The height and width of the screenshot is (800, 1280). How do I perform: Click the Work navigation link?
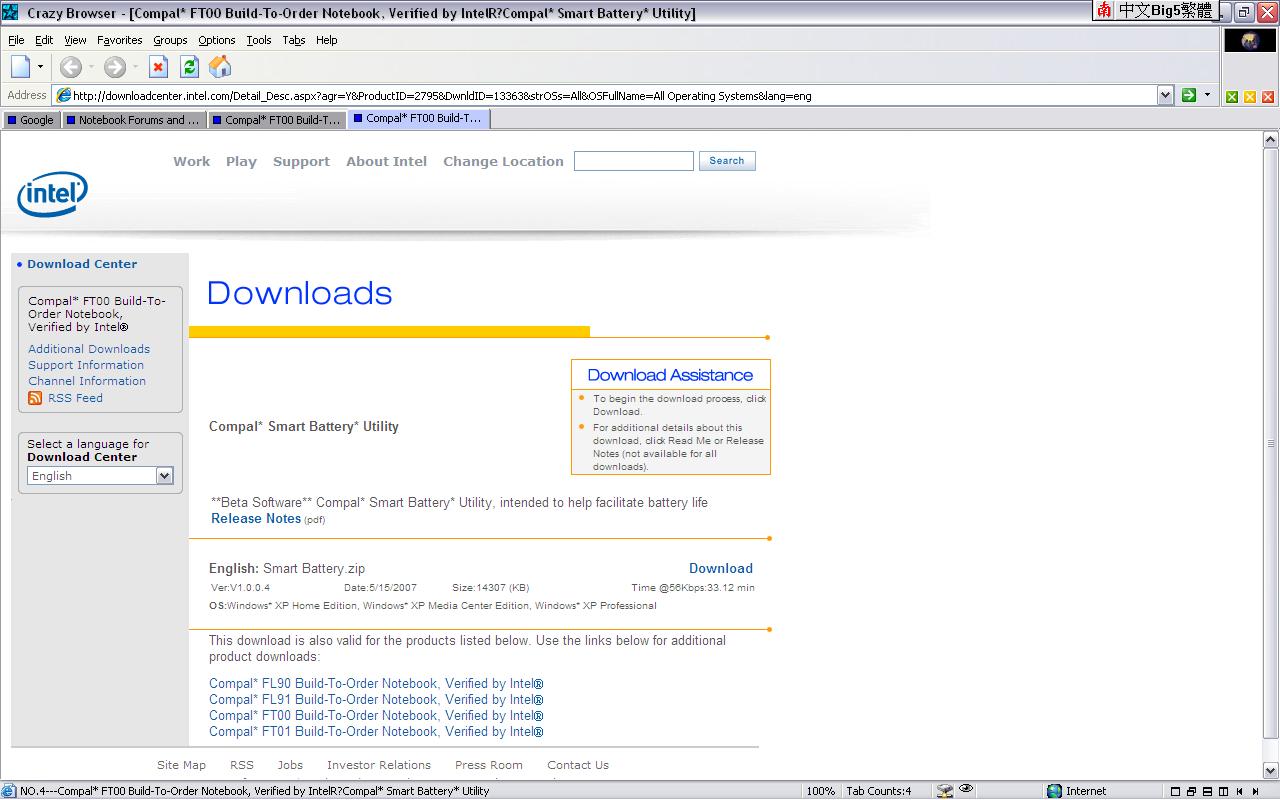(x=191, y=161)
